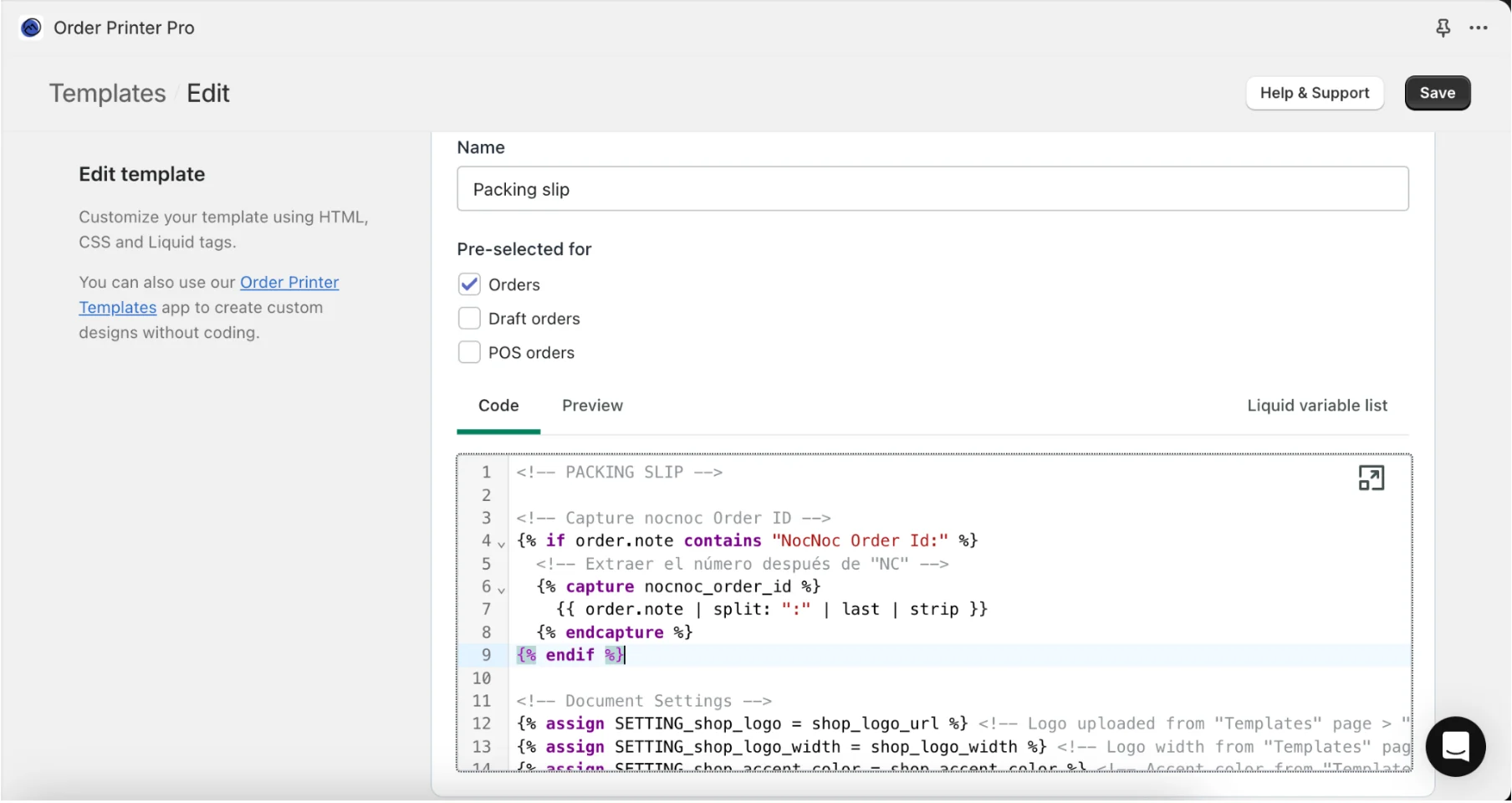Save the template
The image size is (1512, 803).
[1437, 93]
